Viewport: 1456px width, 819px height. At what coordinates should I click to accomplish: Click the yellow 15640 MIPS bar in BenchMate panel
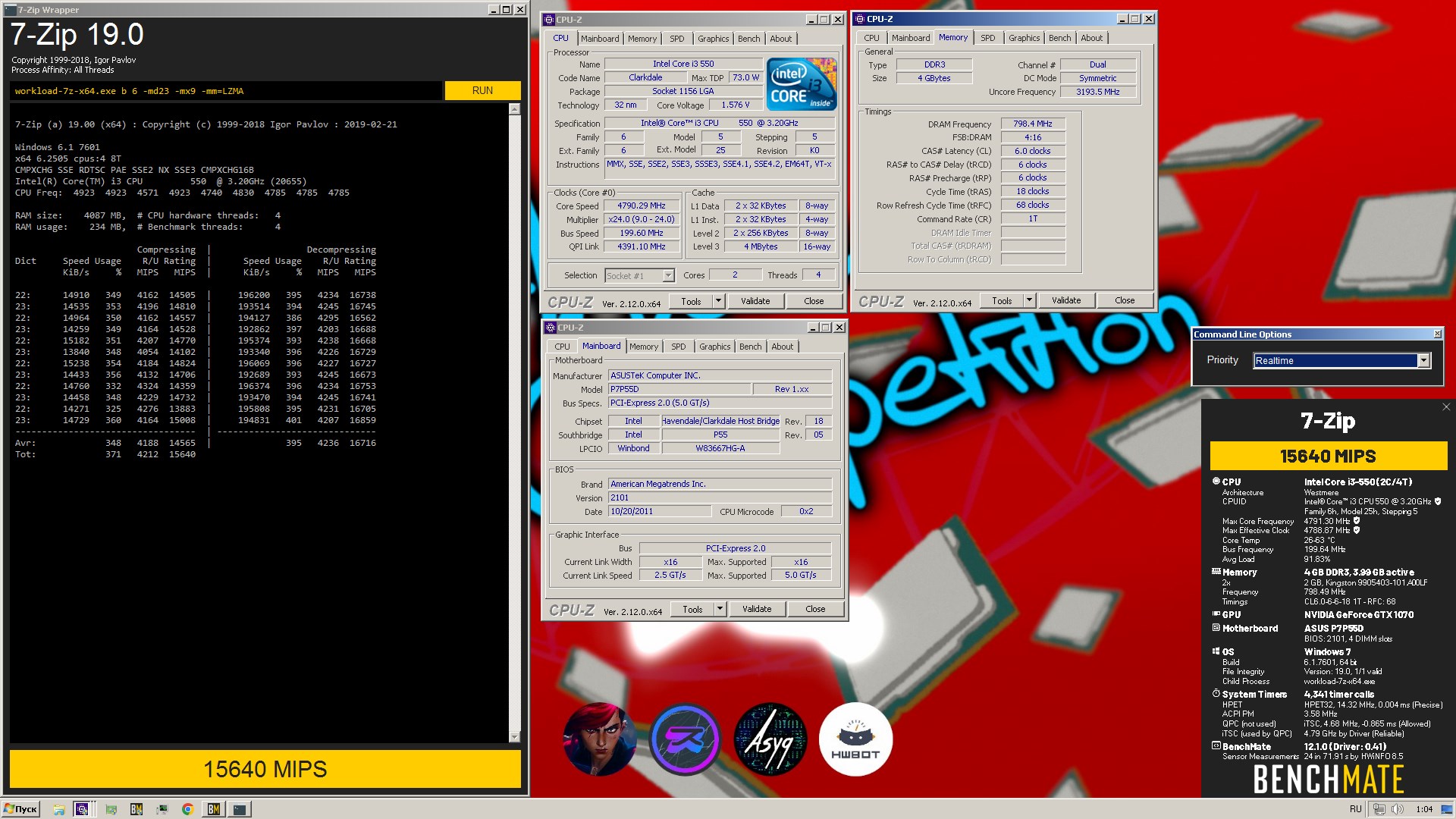pos(1328,457)
